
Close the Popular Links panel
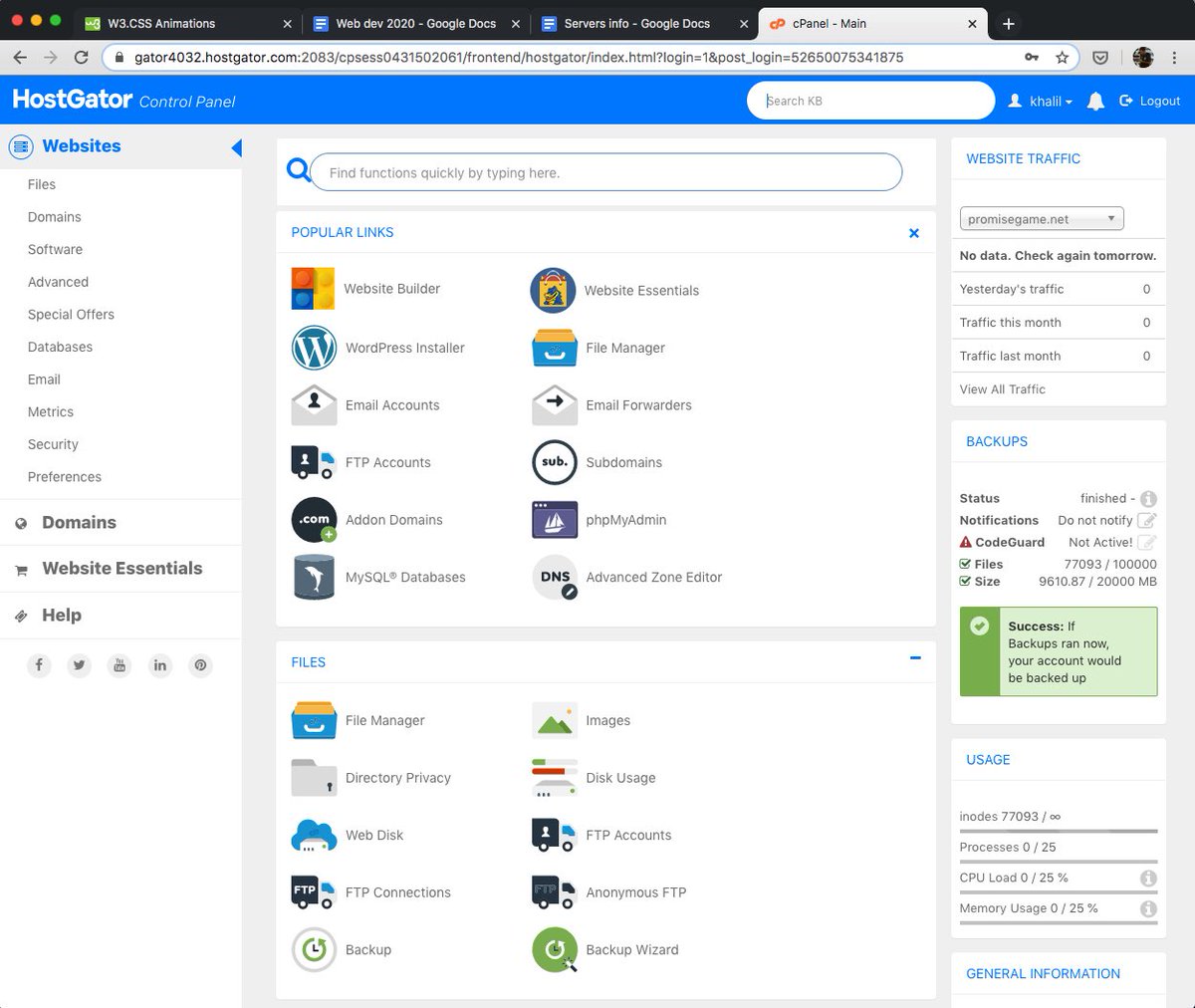point(914,233)
